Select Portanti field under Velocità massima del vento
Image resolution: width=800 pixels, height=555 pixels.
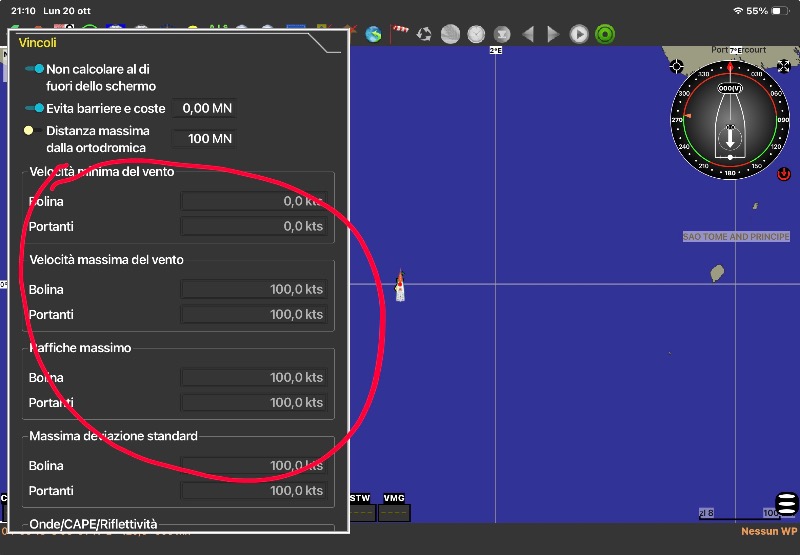tap(253, 314)
